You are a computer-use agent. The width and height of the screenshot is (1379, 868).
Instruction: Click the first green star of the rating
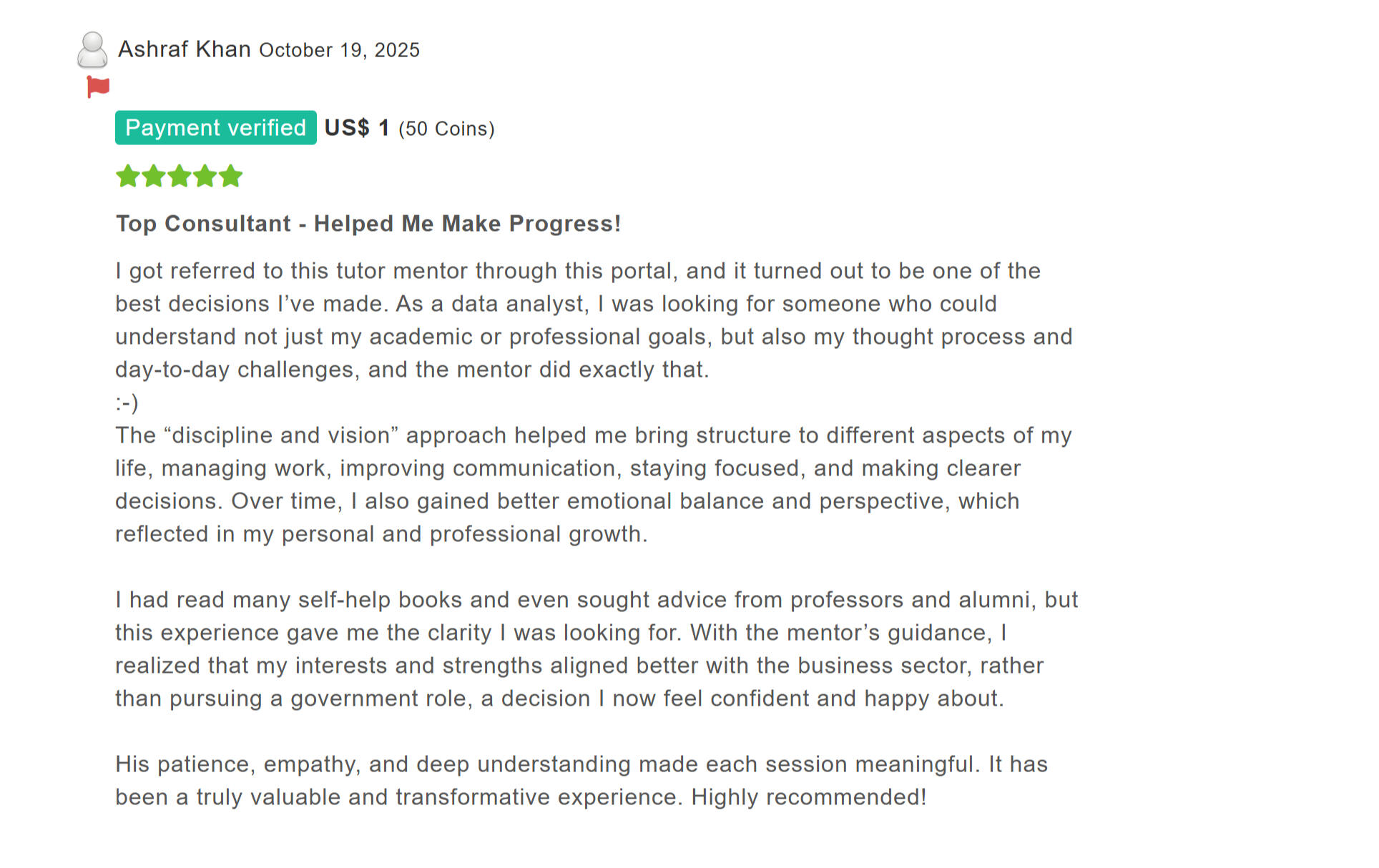[127, 175]
